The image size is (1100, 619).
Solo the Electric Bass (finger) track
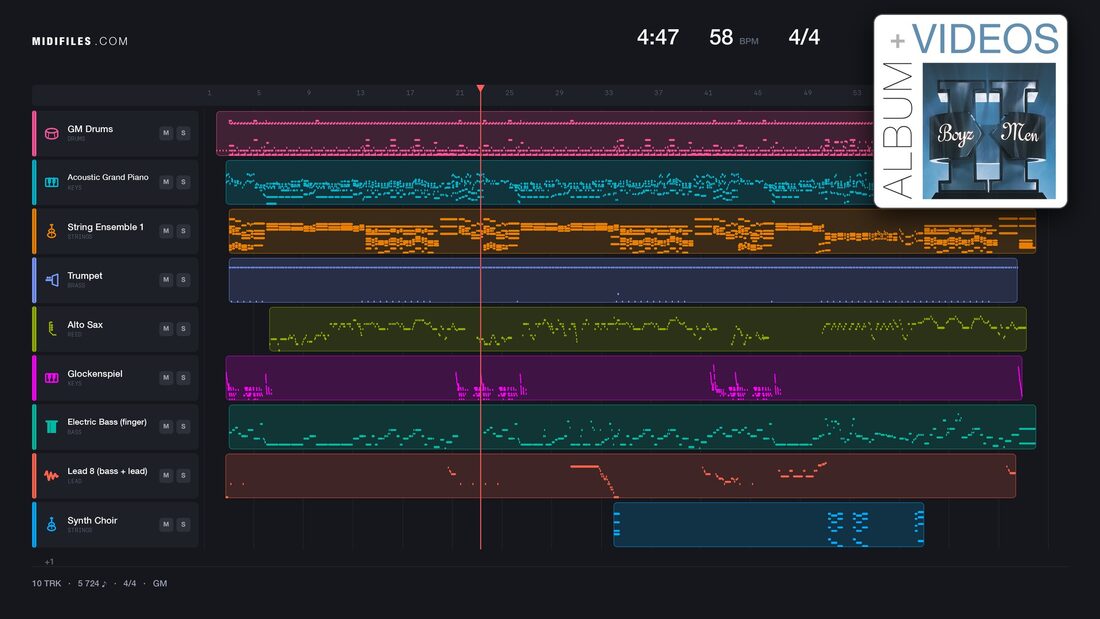(183, 426)
